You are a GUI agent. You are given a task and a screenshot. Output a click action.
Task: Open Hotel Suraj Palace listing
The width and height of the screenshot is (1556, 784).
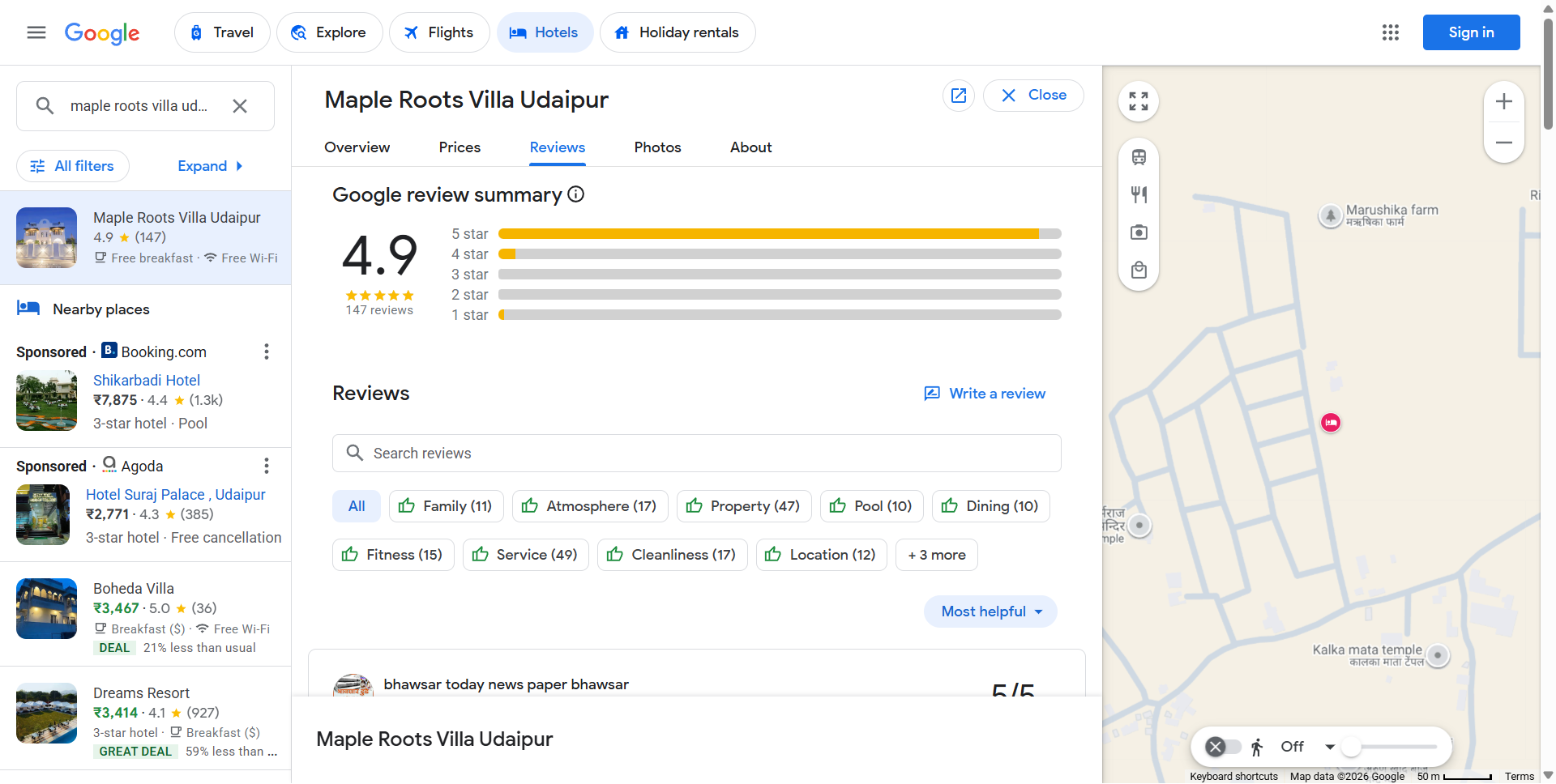[176, 495]
